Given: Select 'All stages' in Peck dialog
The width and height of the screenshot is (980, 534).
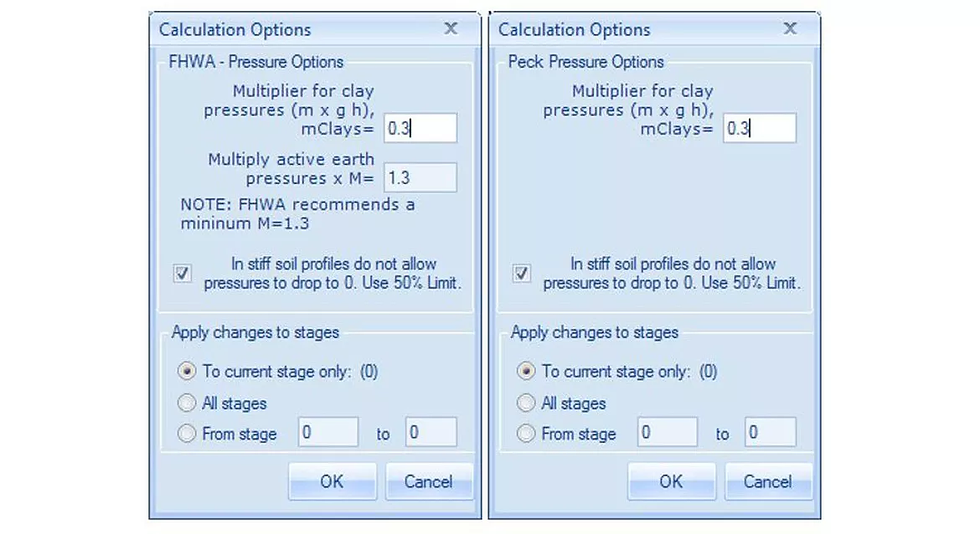Looking at the screenshot, I should (525, 403).
